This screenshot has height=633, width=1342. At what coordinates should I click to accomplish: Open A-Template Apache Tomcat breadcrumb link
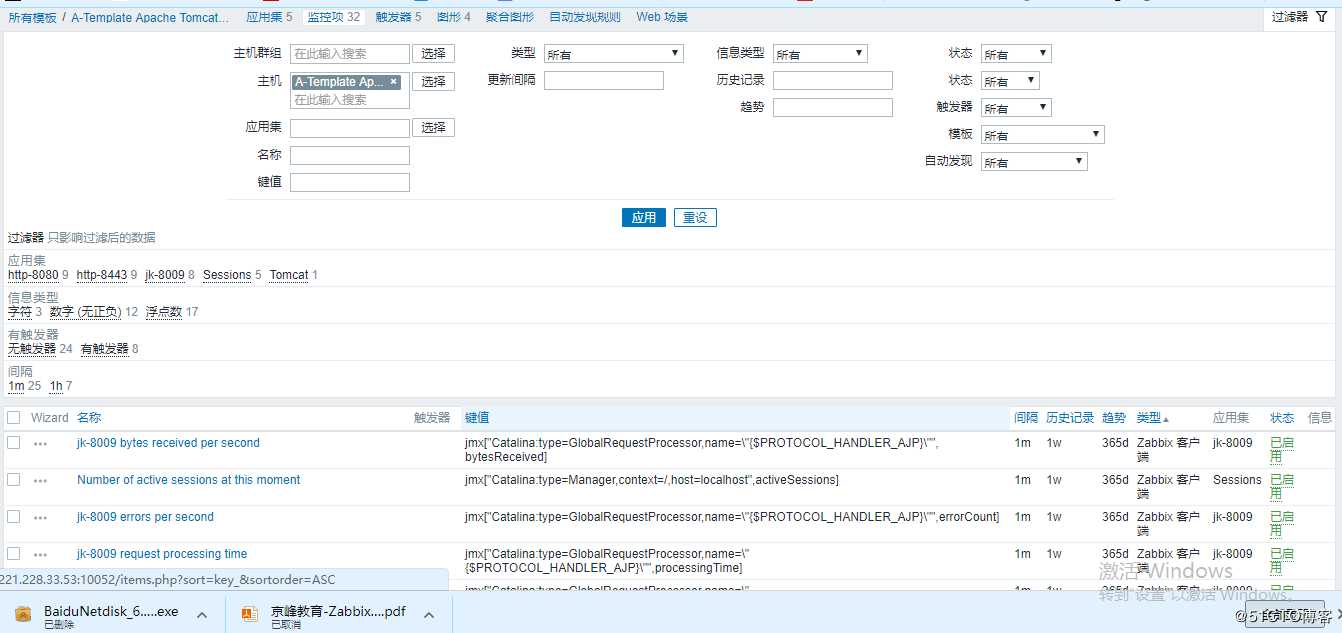[x=151, y=18]
